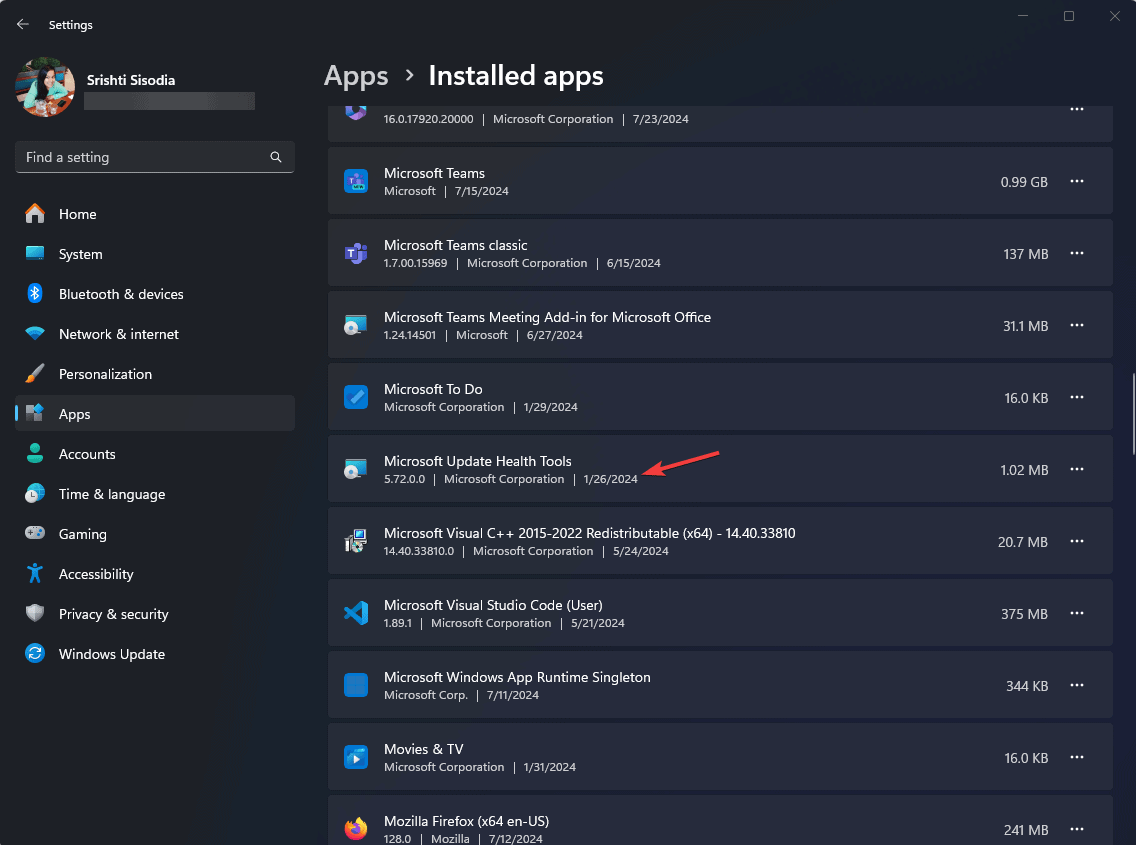Select the Microsoft Update Health Tools name
Screen dimensions: 1136x845
point(477,461)
